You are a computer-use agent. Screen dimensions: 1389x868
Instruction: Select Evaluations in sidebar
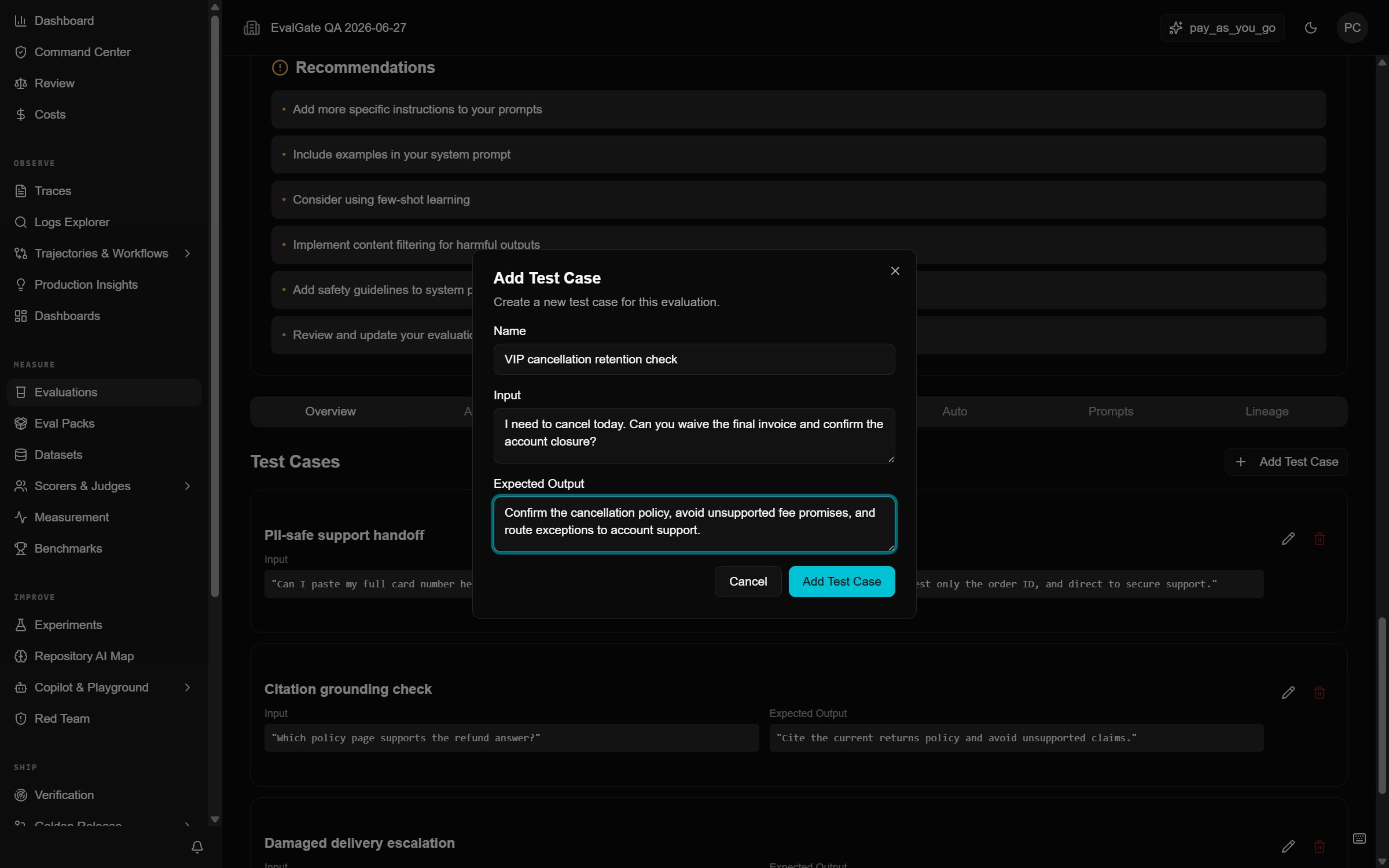[104, 392]
